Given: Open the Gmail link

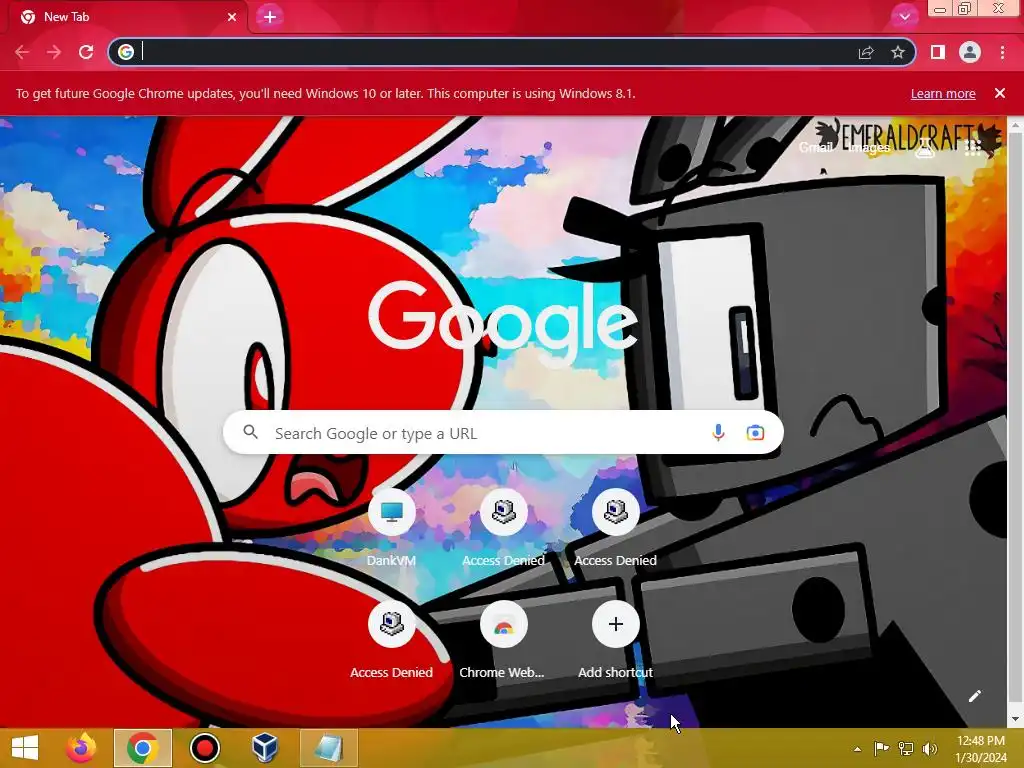Looking at the screenshot, I should 816,148.
